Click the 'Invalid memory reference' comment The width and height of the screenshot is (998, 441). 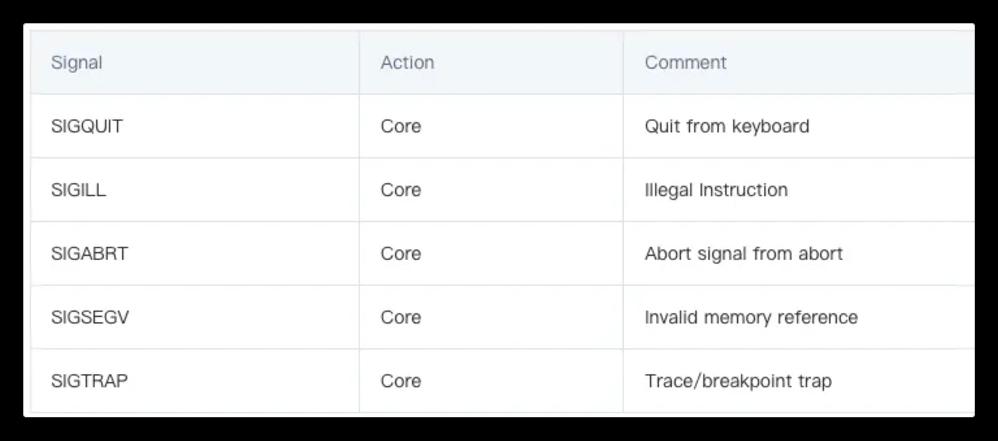(751, 317)
